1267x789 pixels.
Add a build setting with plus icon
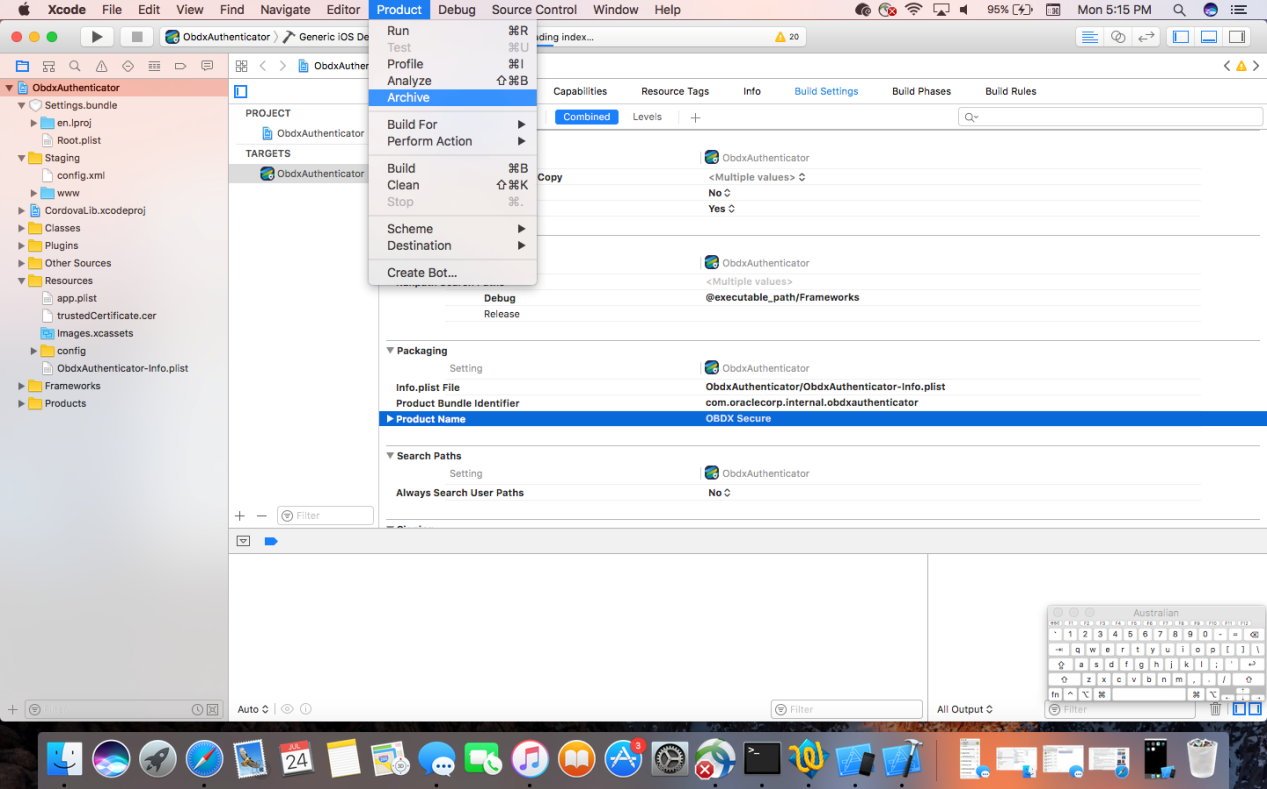(x=695, y=117)
